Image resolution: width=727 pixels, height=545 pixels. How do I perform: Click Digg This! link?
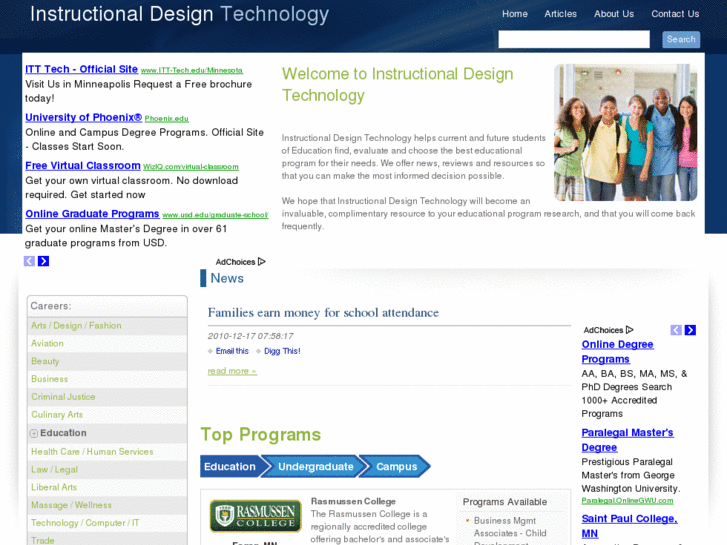(282, 351)
